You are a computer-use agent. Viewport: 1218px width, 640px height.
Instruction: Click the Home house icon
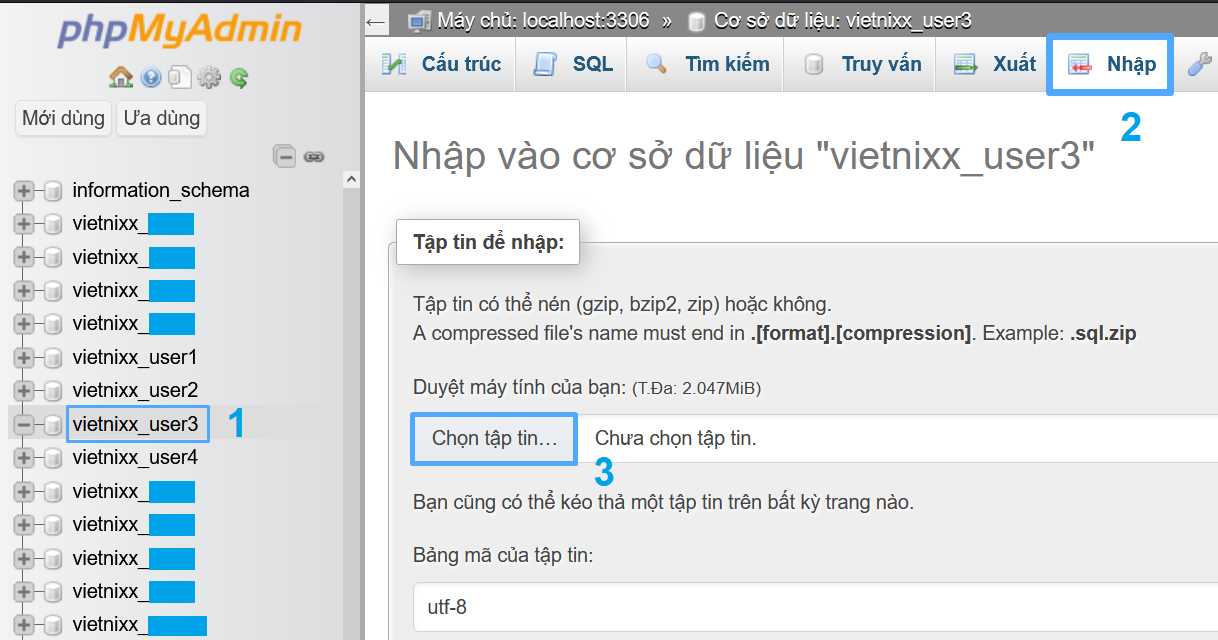(121, 77)
